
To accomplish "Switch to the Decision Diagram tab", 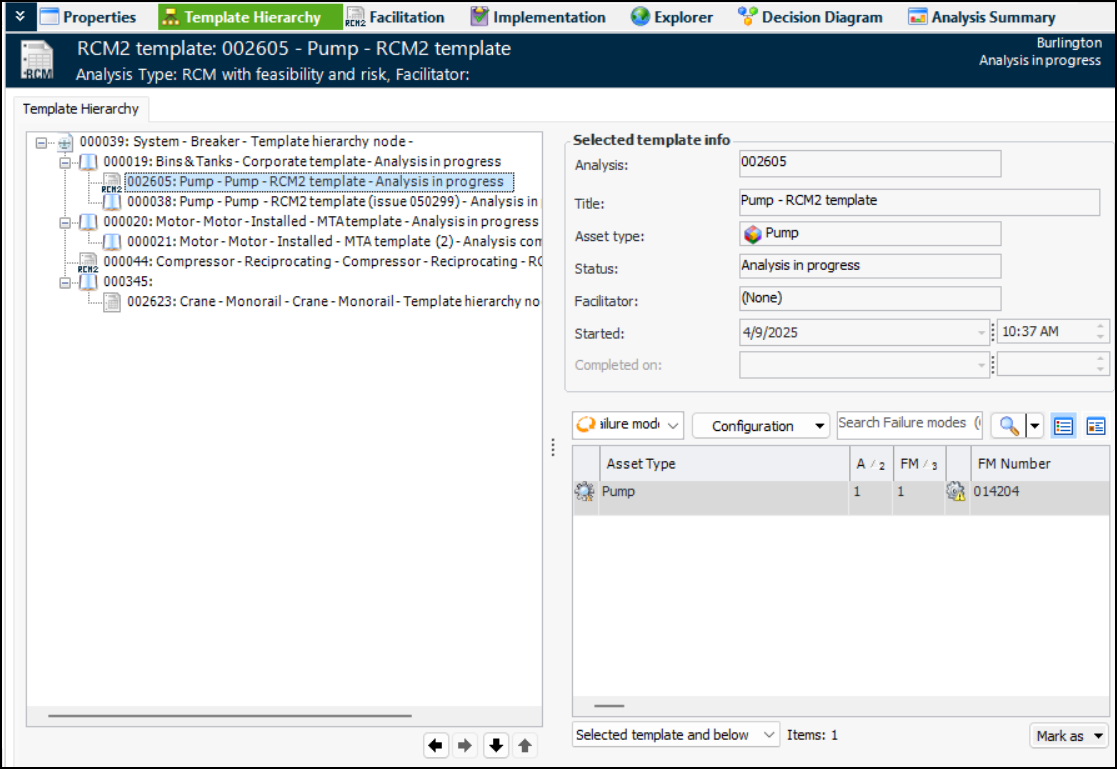I will (810, 17).
